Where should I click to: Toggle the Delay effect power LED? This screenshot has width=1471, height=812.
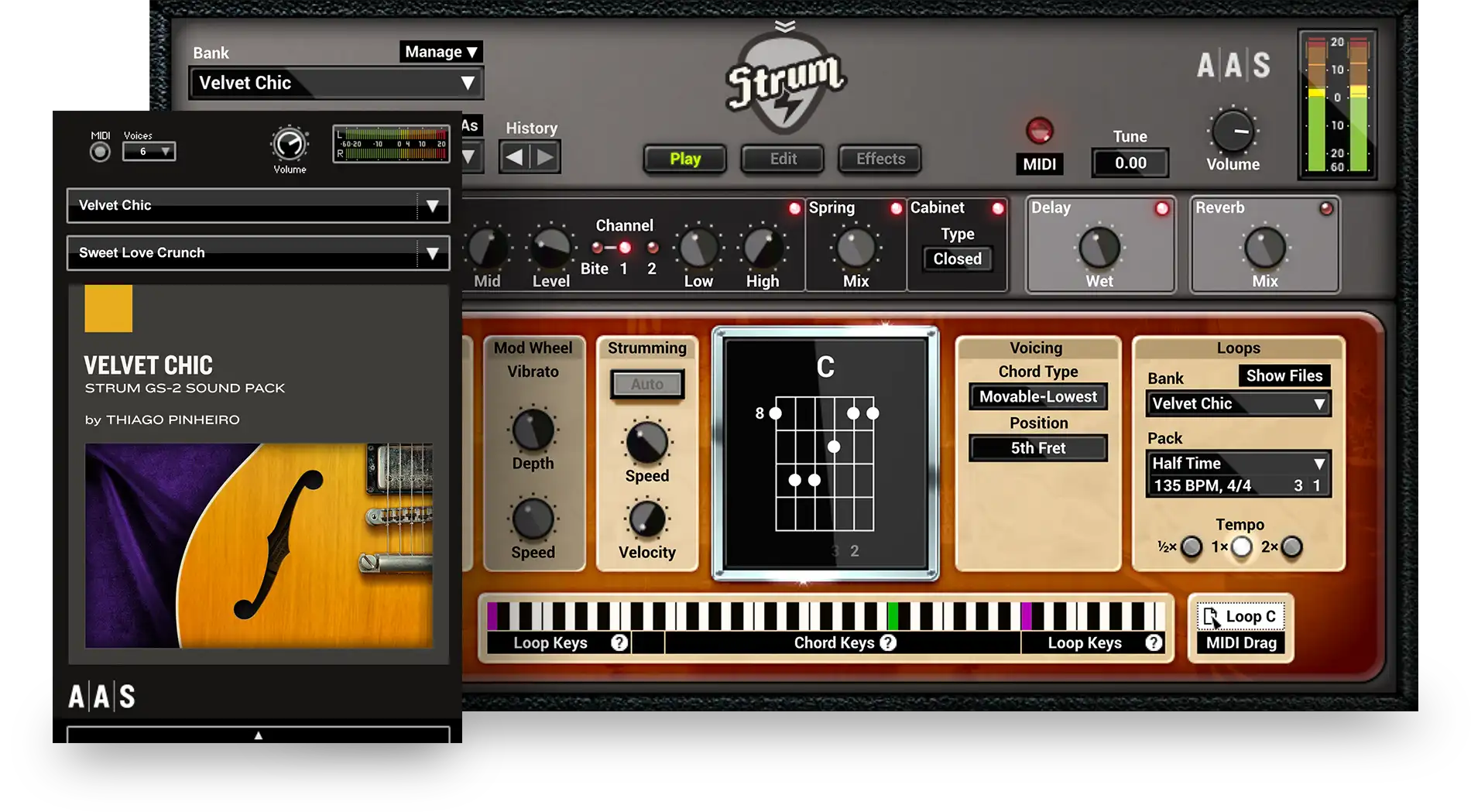[x=1161, y=208]
